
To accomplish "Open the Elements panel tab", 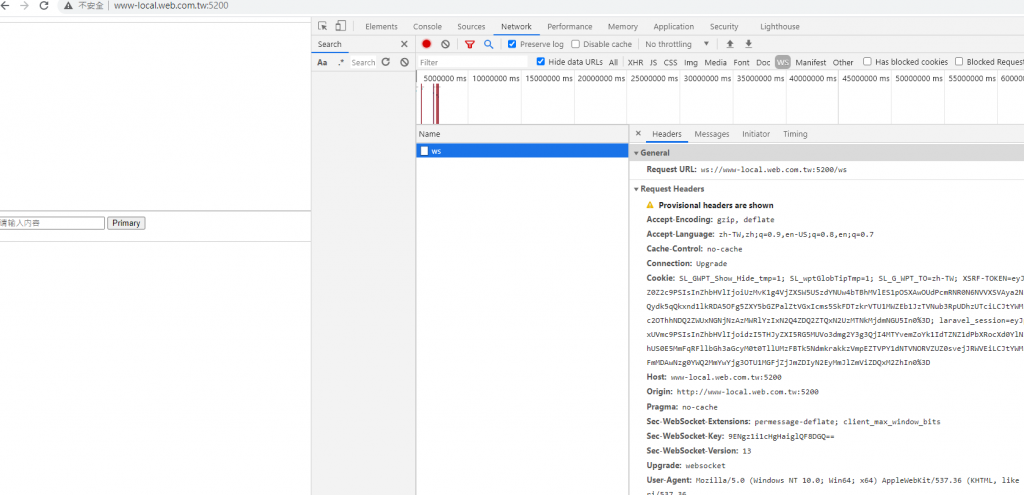I will coord(381,27).
